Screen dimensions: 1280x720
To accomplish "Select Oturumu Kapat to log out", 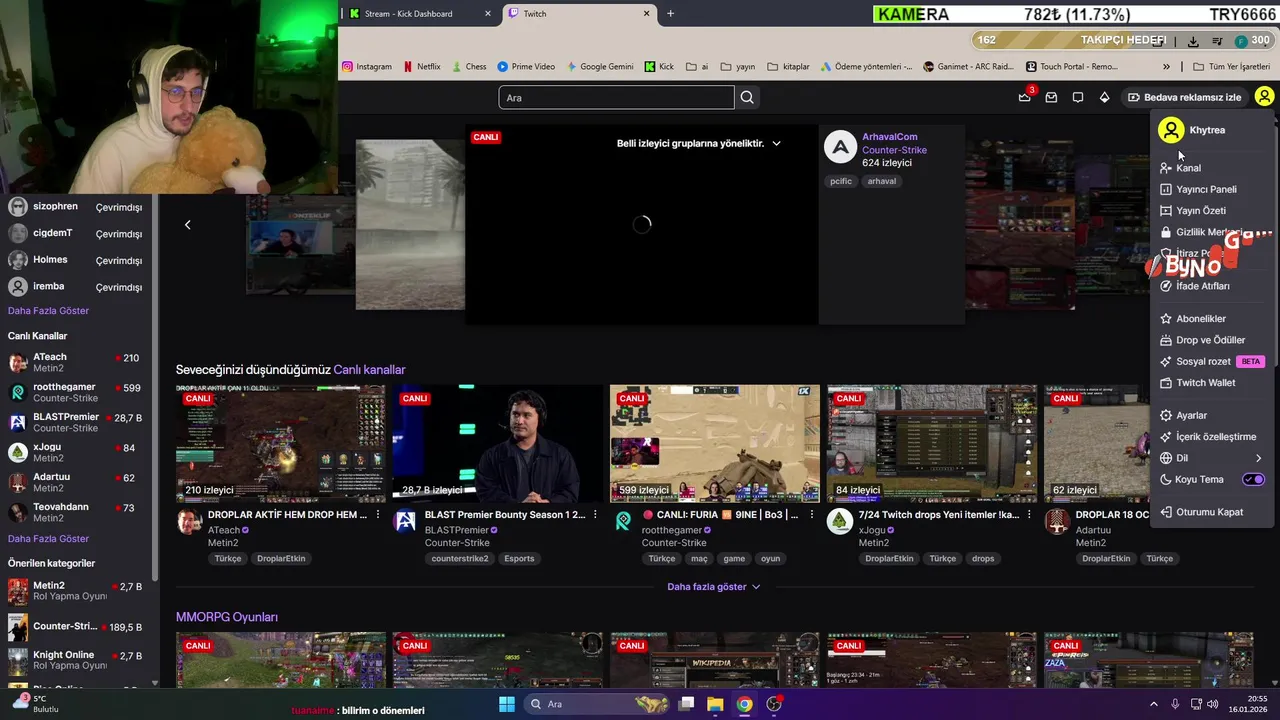I will [x=1211, y=512].
